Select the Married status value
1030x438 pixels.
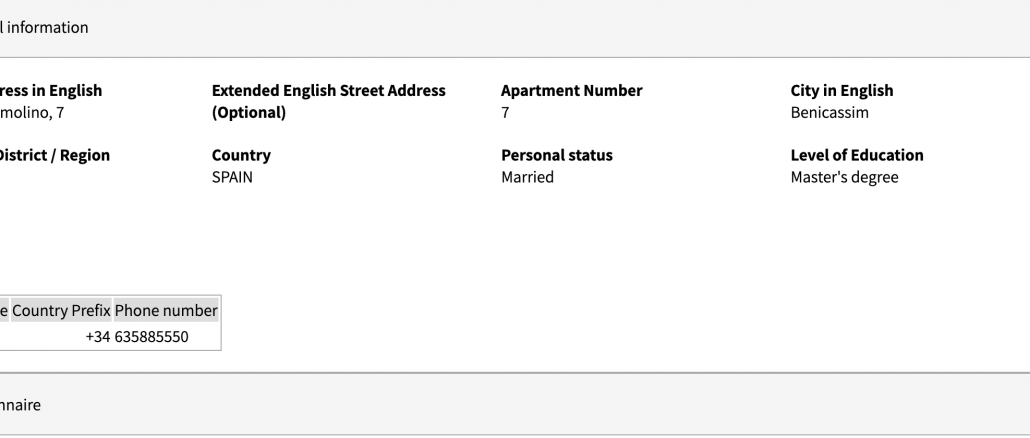pos(527,177)
